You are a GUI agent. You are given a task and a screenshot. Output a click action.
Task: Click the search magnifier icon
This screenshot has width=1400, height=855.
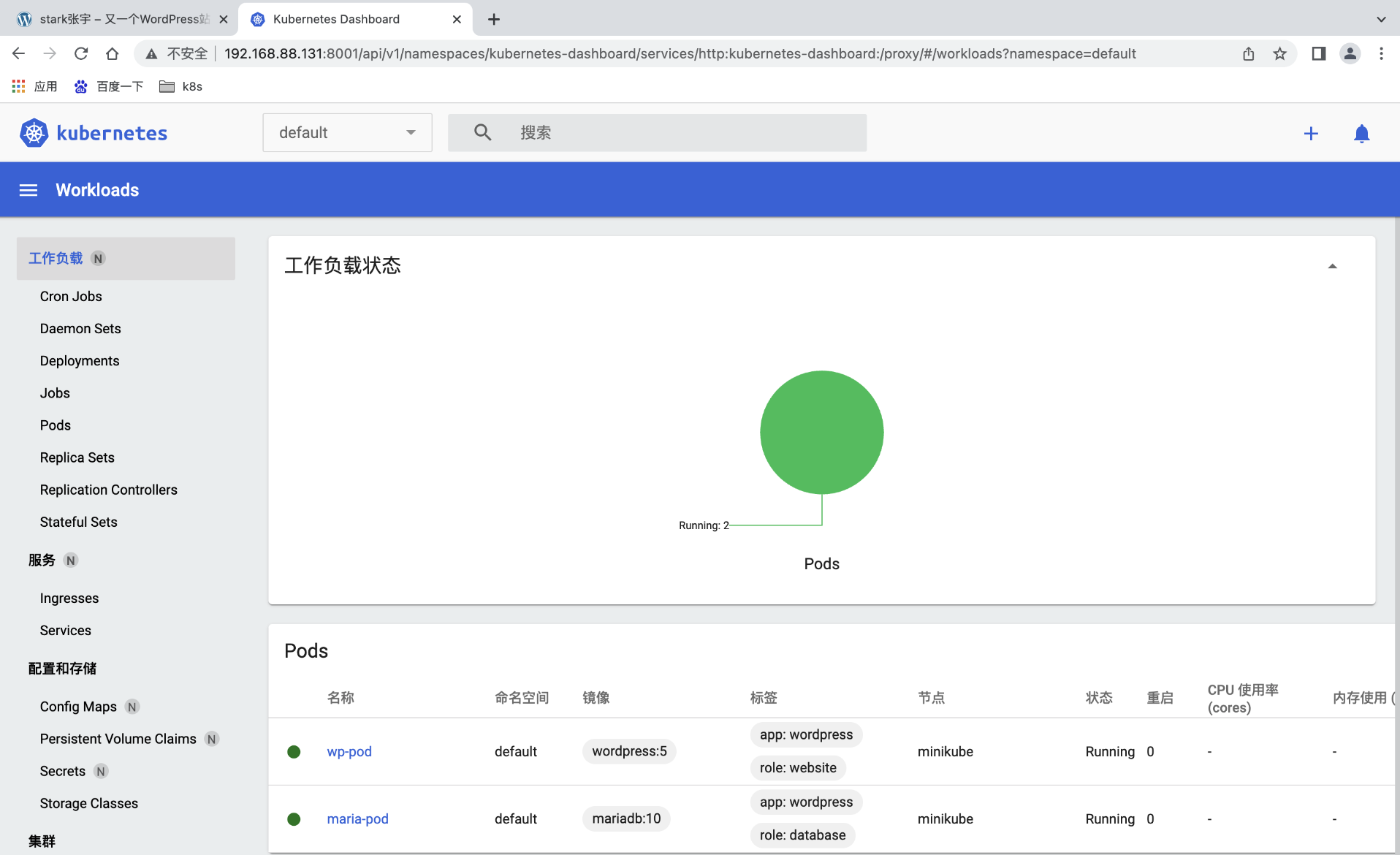[482, 132]
